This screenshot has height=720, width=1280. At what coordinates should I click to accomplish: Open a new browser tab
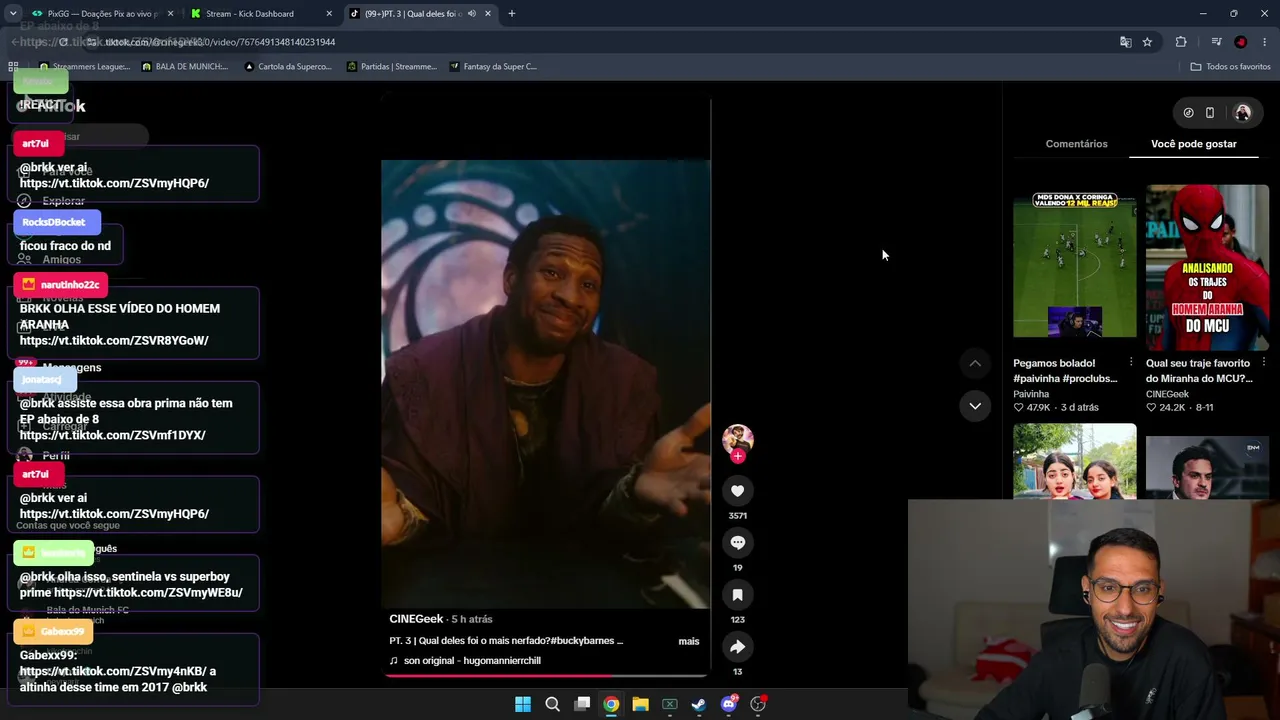pyautogui.click(x=512, y=14)
